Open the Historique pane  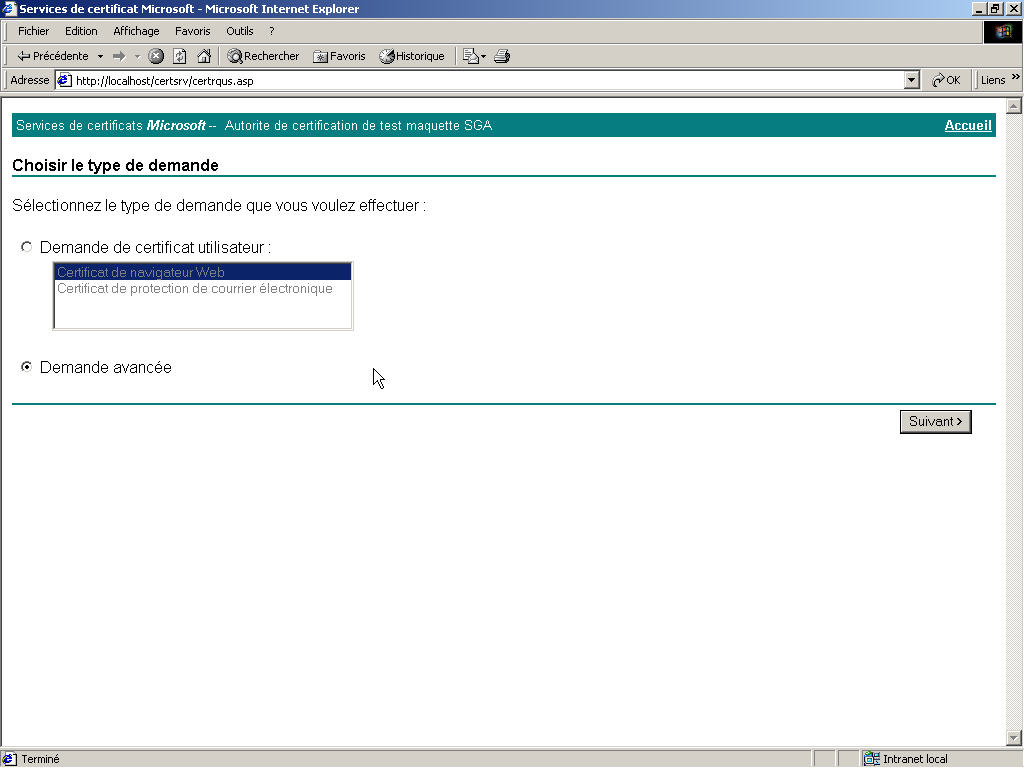click(x=412, y=56)
